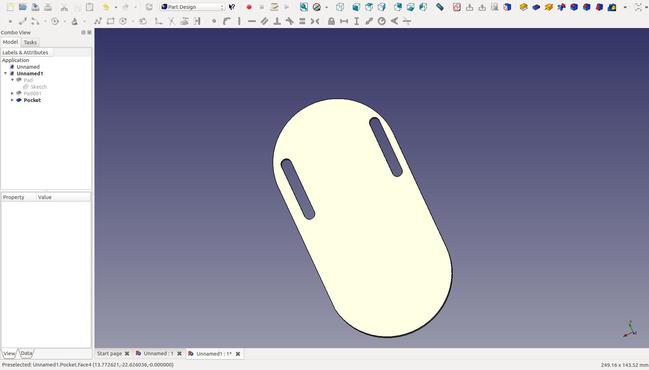The width and height of the screenshot is (649, 370).
Task: Open the Undo history dropdown arrow
Action: tap(115, 7)
